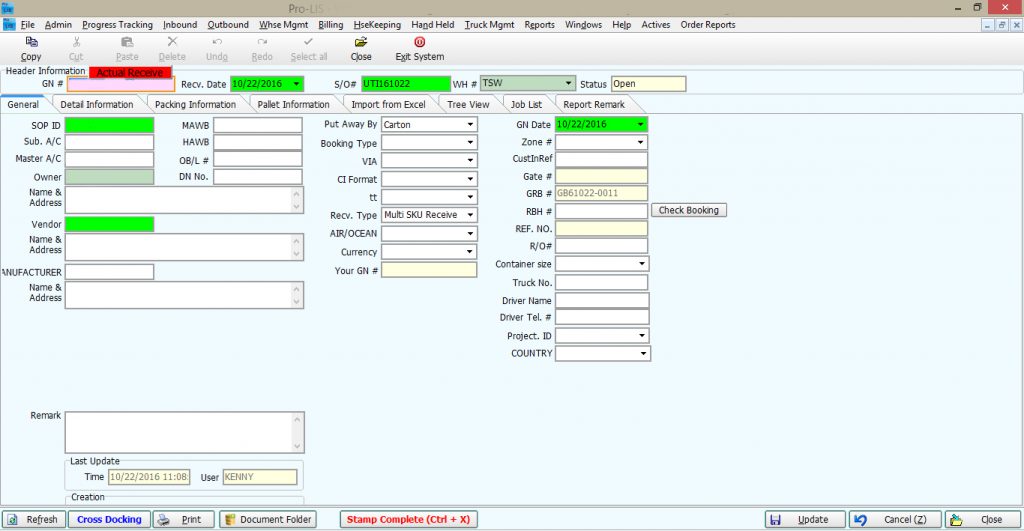Click the bottom-right Close button

coord(983,520)
